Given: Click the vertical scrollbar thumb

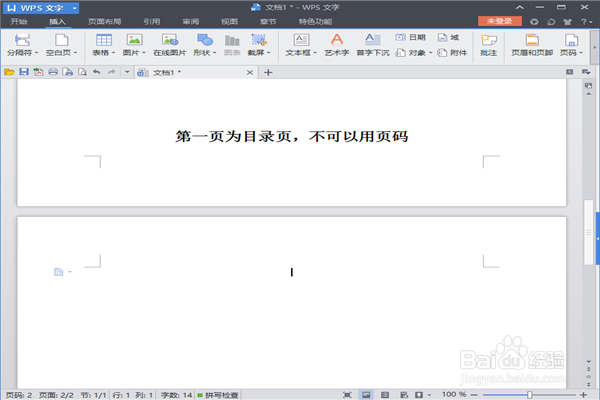Looking at the screenshot, I should [589, 232].
